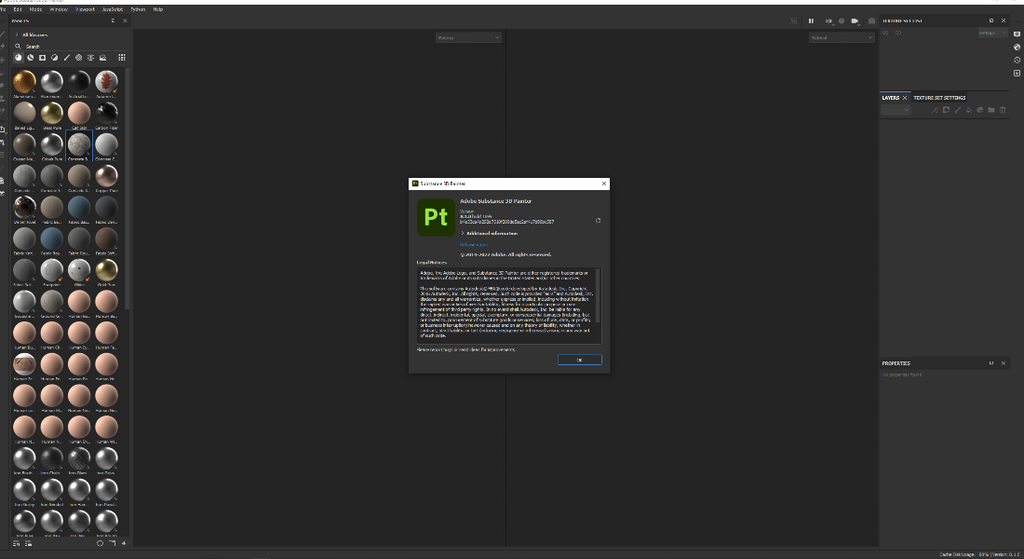This screenshot has height=559, width=1024.
Task: Click the add effect wand icon in Layers
Action: pyautogui.click(x=935, y=110)
